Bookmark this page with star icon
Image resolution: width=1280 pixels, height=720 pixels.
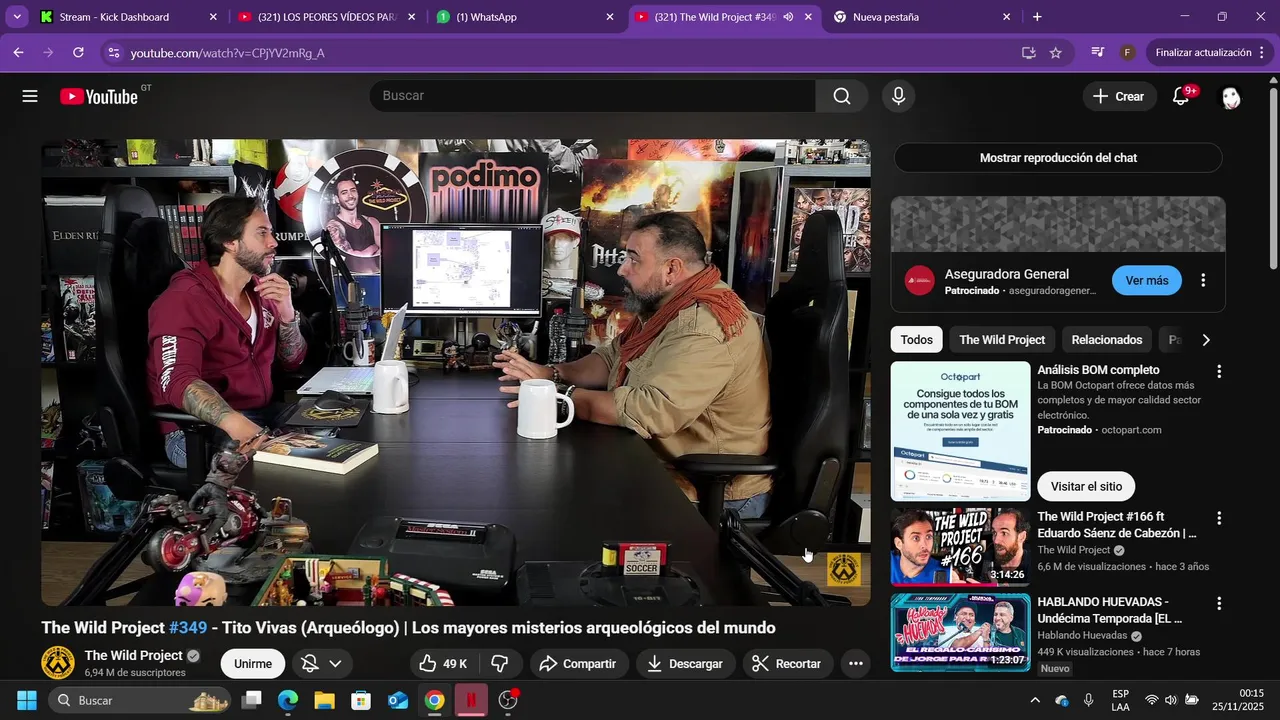click(x=1055, y=52)
